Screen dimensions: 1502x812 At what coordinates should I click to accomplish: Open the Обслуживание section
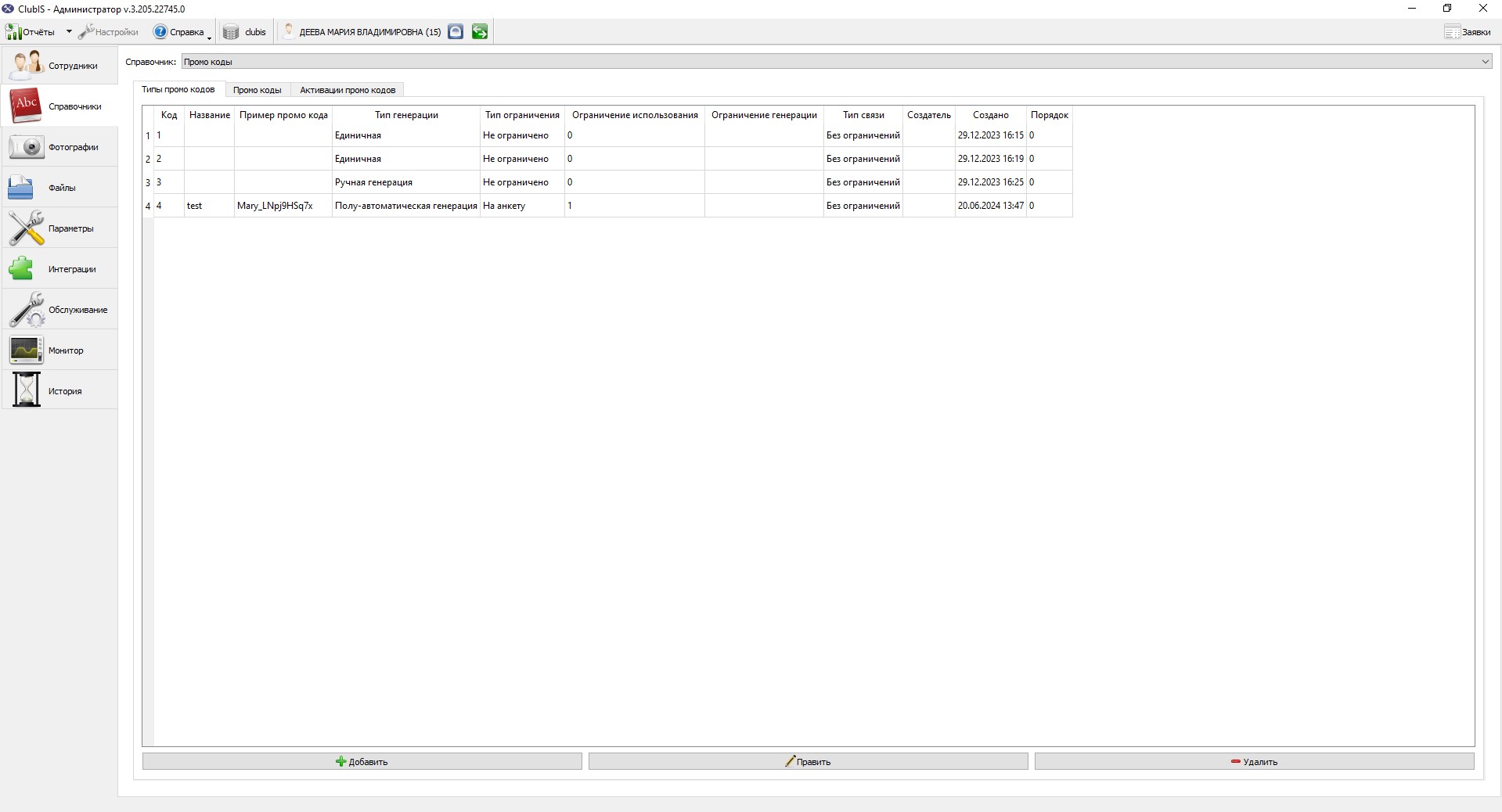[59, 310]
